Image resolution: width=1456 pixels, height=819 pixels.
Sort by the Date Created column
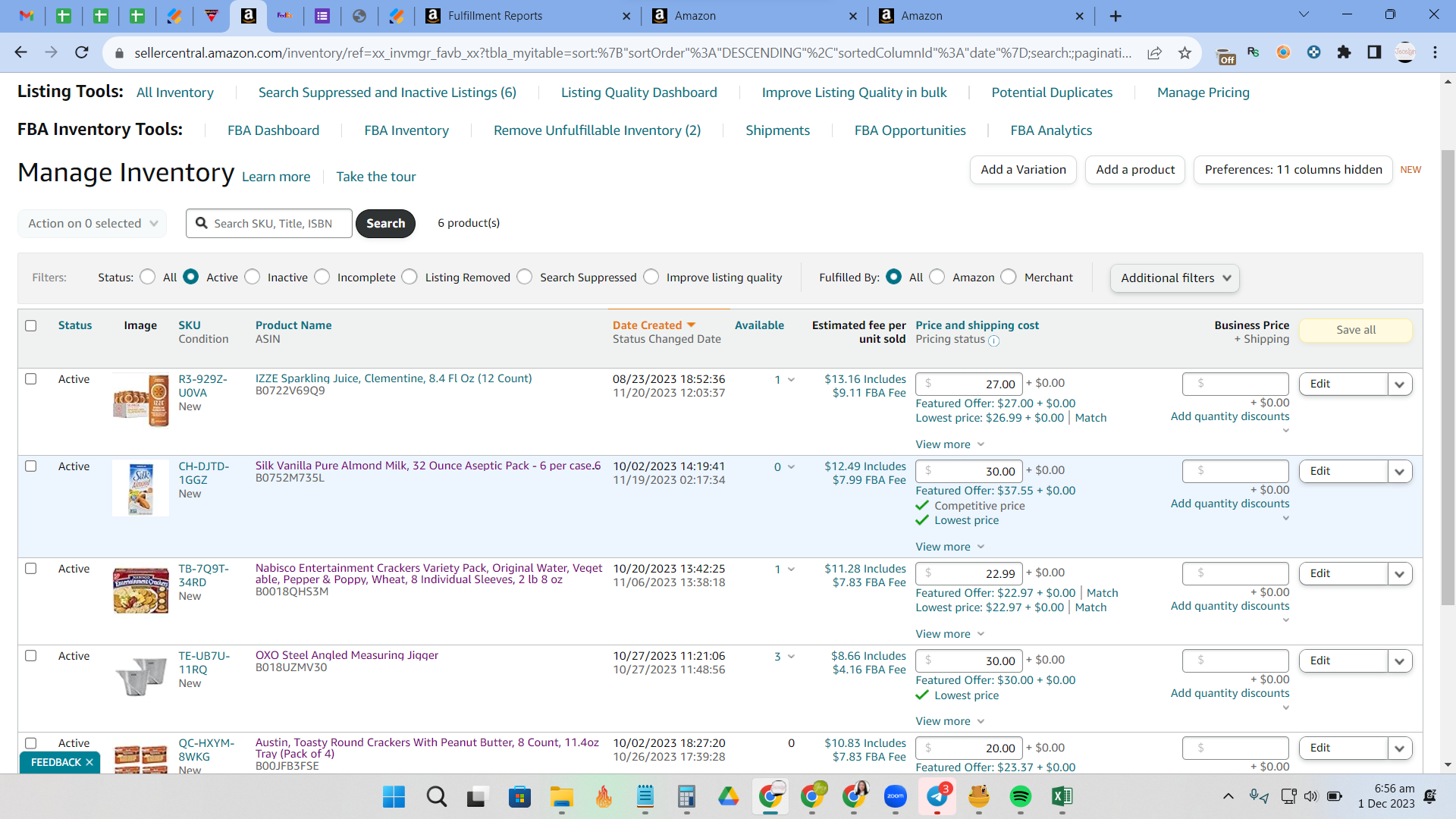pyautogui.click(x=654, y=325)
